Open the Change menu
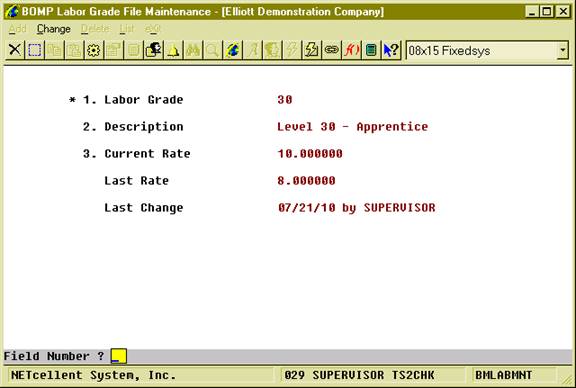576x388 pixels. click(54, 29)
